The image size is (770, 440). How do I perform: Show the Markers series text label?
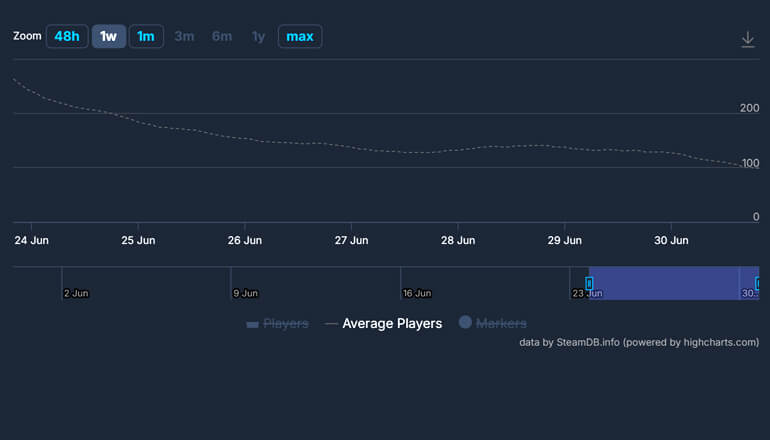pyautogui.click(x=501, y=324)
